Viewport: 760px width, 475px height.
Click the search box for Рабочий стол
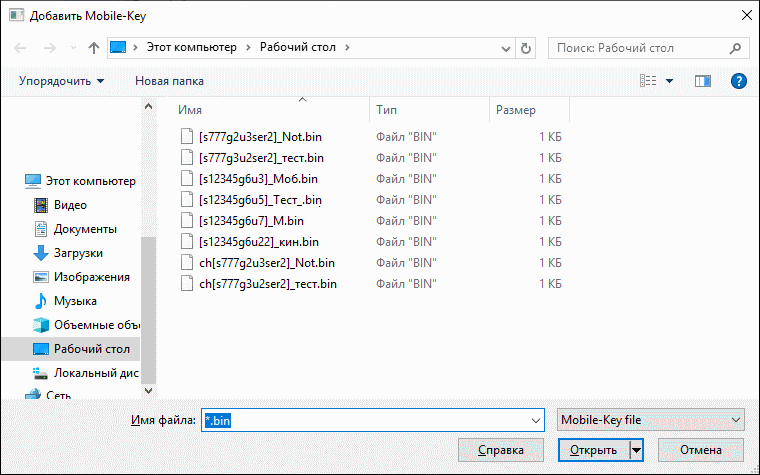[x=640, y=47]
